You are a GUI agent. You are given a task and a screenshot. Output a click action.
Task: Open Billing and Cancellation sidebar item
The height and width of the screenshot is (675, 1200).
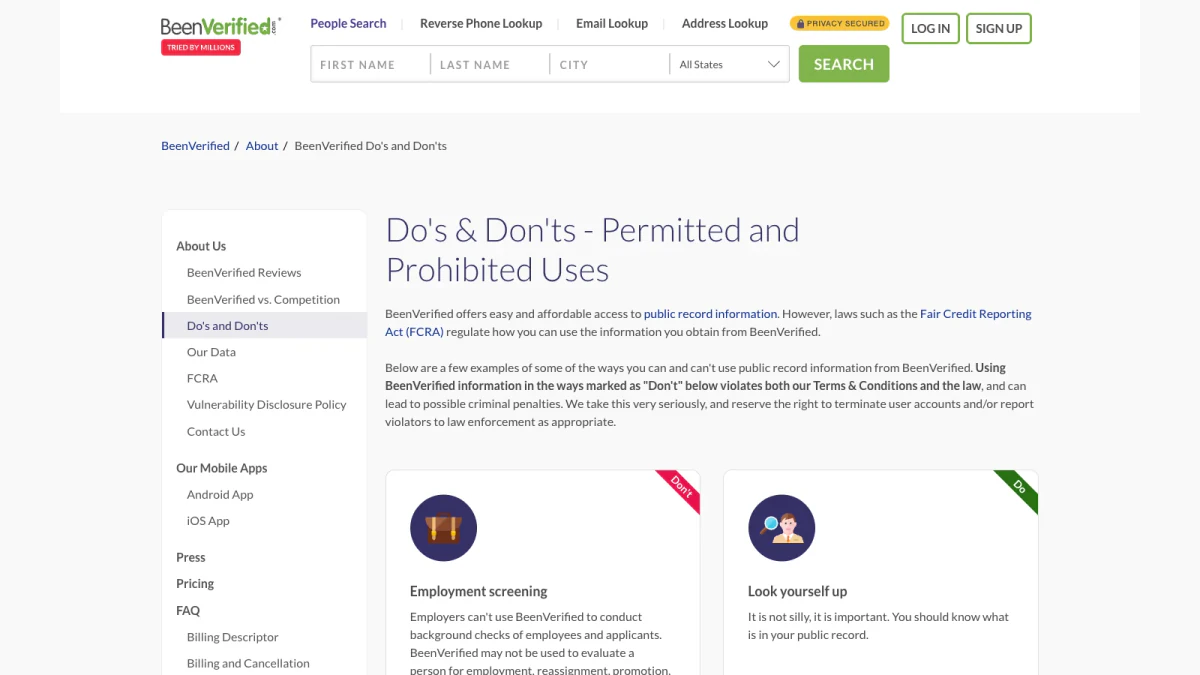pyautogui.click(x=248, y=663)
